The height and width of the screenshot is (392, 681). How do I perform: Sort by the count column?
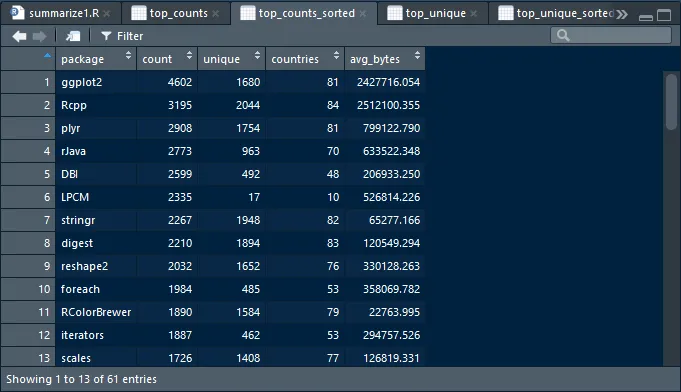167,59
